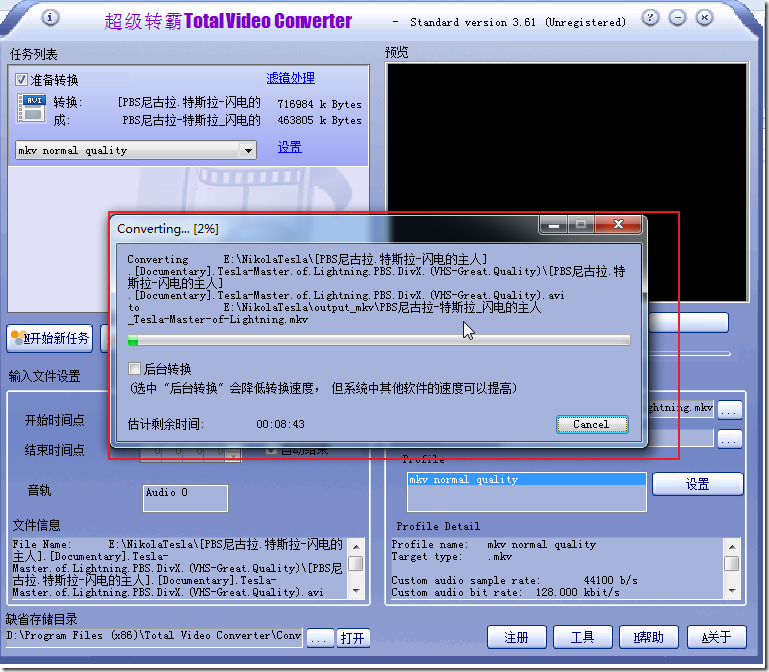Minimize the Converting dialog
This screenshot has height=672, width=769.
click(554, 225)
